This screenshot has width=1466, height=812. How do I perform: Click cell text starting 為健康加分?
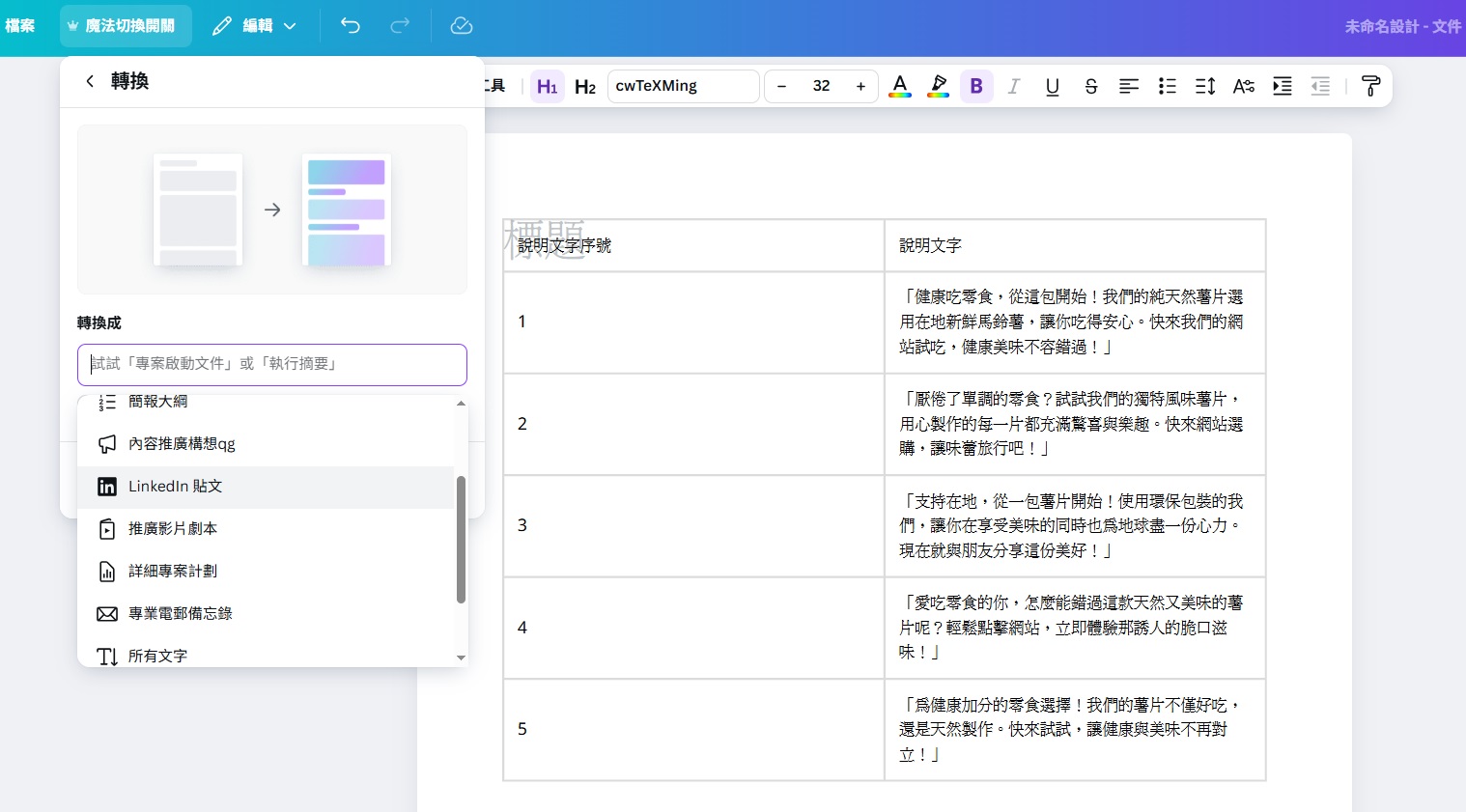click(x=1071, y=729)
